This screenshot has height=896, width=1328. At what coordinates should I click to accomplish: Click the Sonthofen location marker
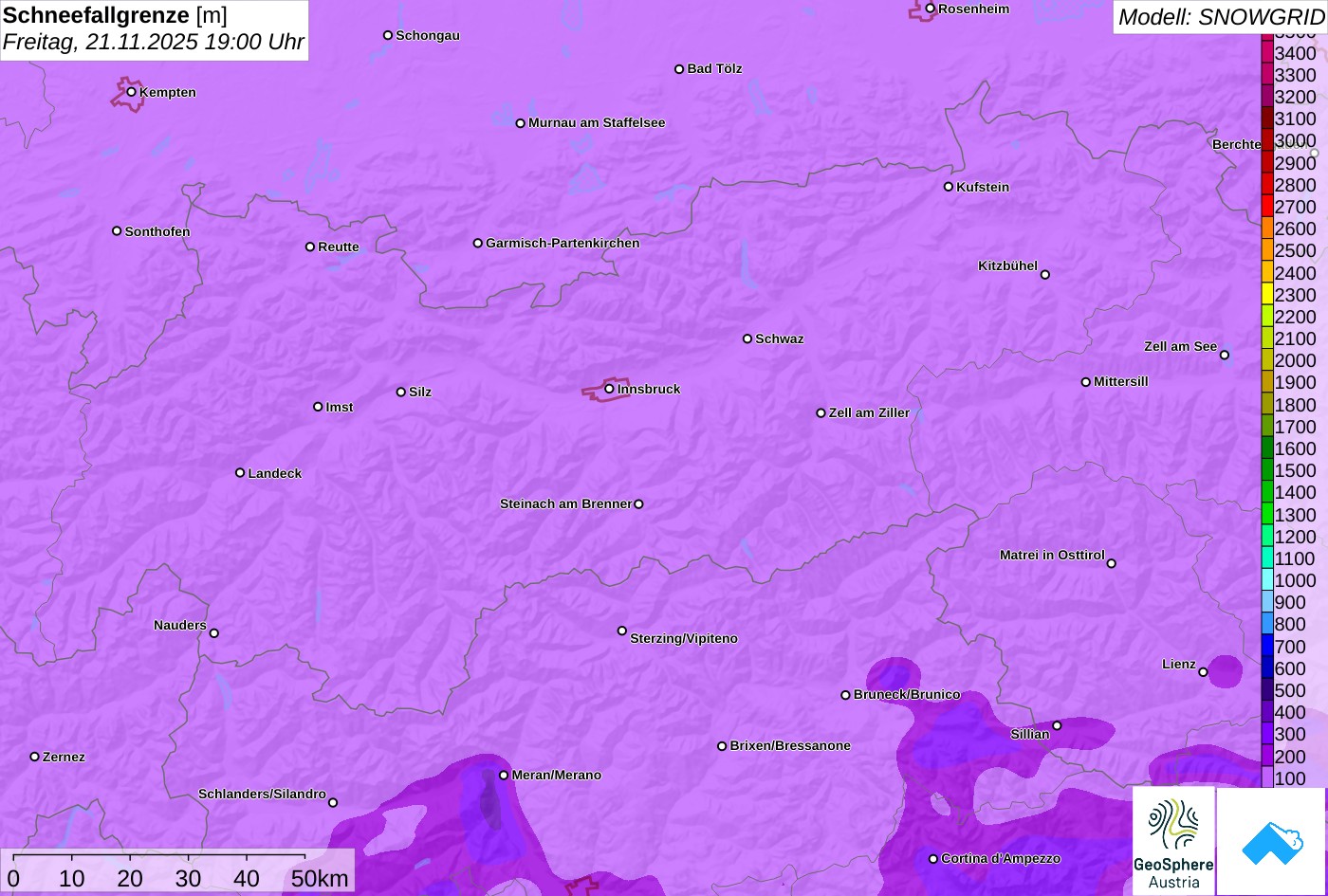click(117, 231)
